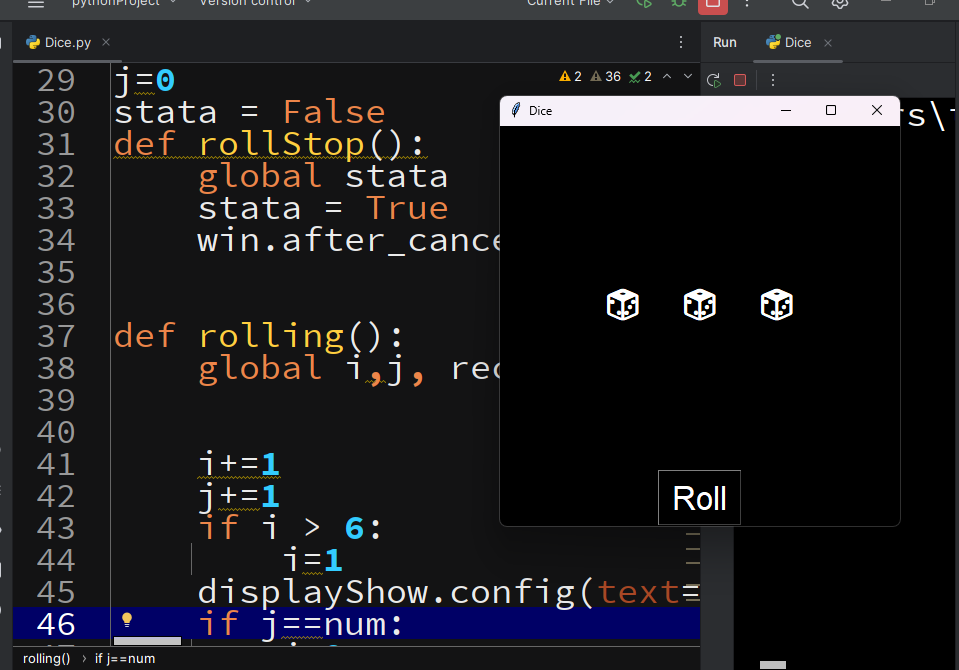Viewport: 959px width, 670px height.
Task: Stop the process from the Run panel toolbar
Action: [x=740, y=80]
